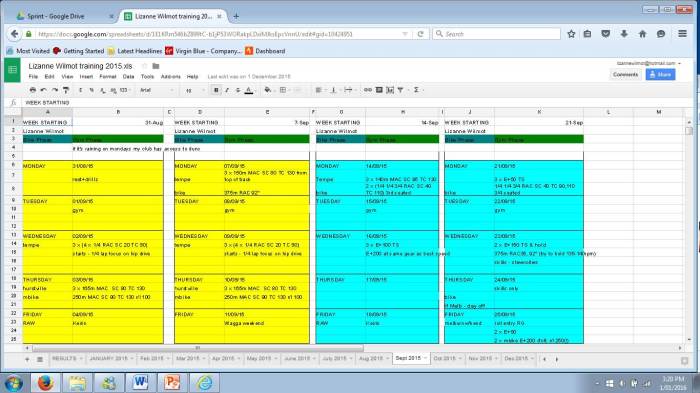Turn on the filter icon
The height and width of the screenshot is (393, 700).
[400, 90]
